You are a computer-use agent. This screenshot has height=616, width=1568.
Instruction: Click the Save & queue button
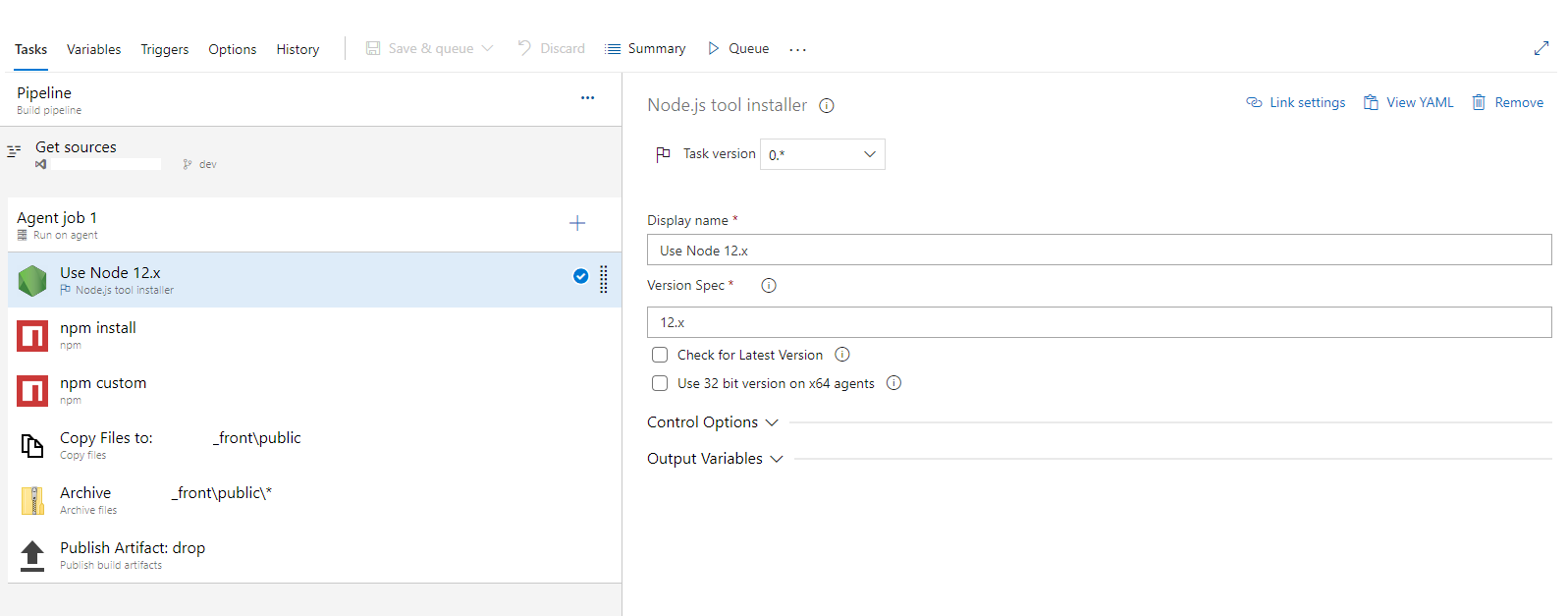tap(420, 48)
